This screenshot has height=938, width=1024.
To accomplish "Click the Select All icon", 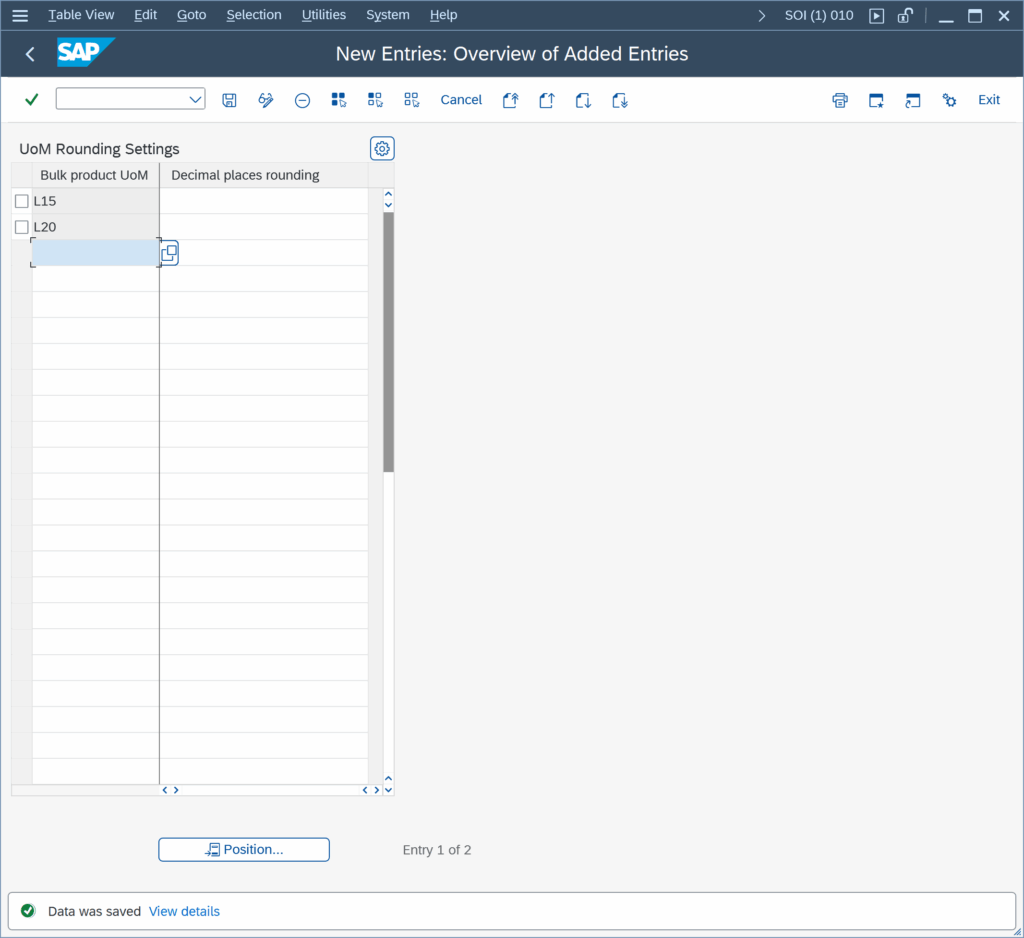I will [x=339, y=100].
